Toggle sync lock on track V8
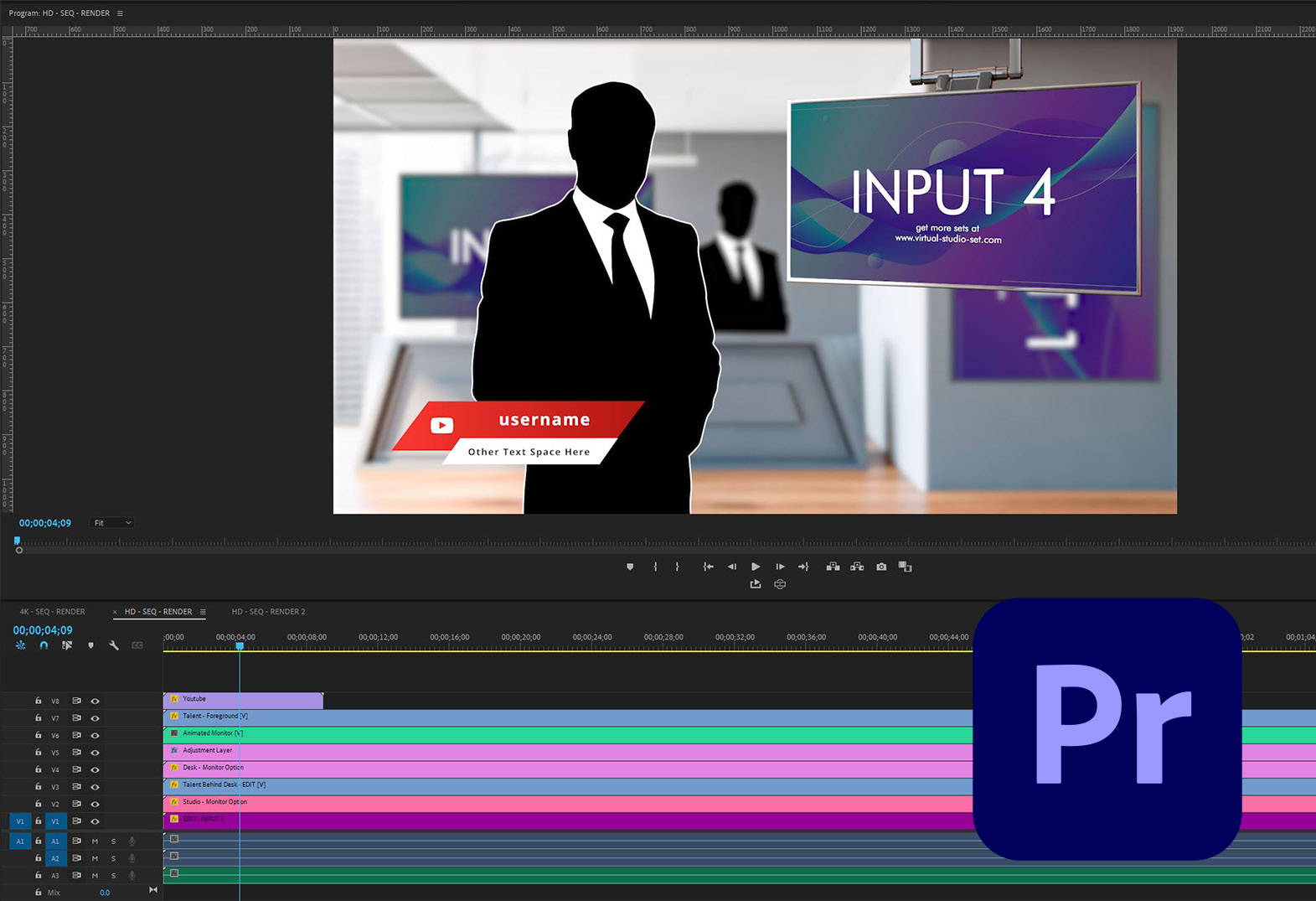Image resolution: width=1316 pixels, height=901 pixels. [76, 701]
